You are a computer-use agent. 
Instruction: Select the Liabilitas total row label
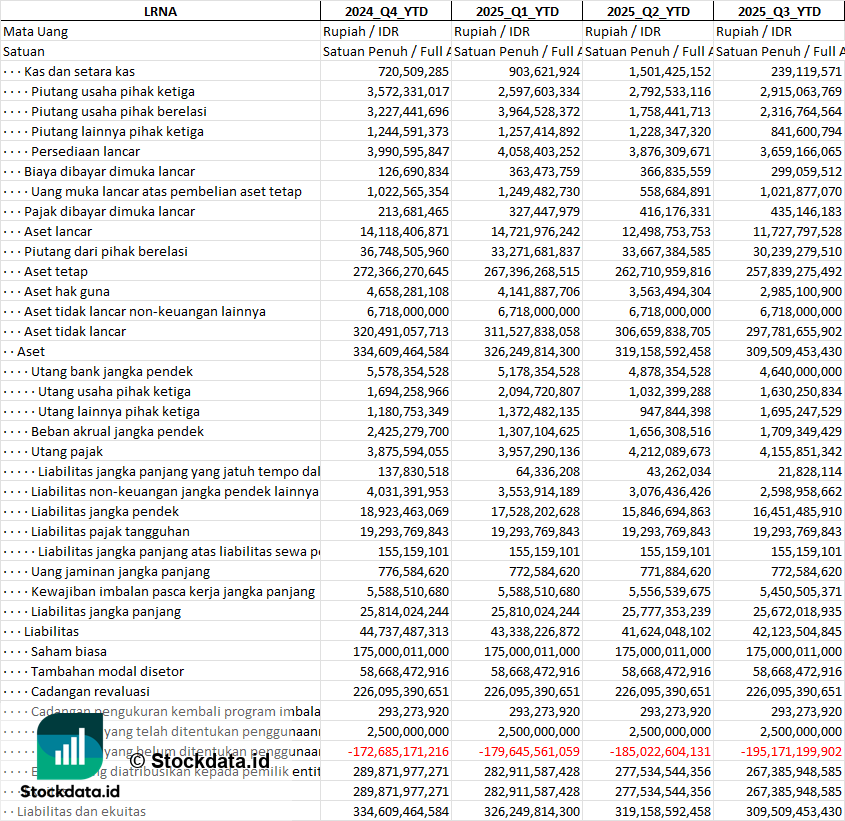51,630
